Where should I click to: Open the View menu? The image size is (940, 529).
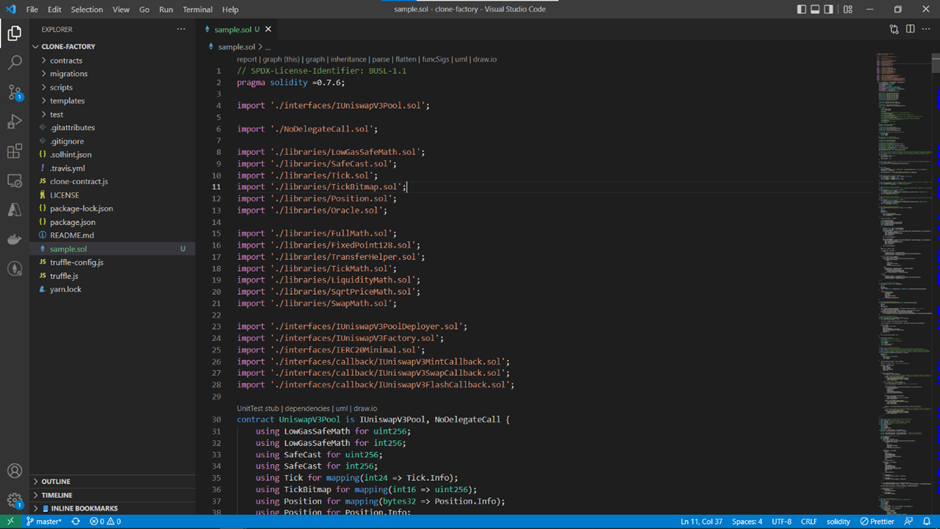coord(121,9)
